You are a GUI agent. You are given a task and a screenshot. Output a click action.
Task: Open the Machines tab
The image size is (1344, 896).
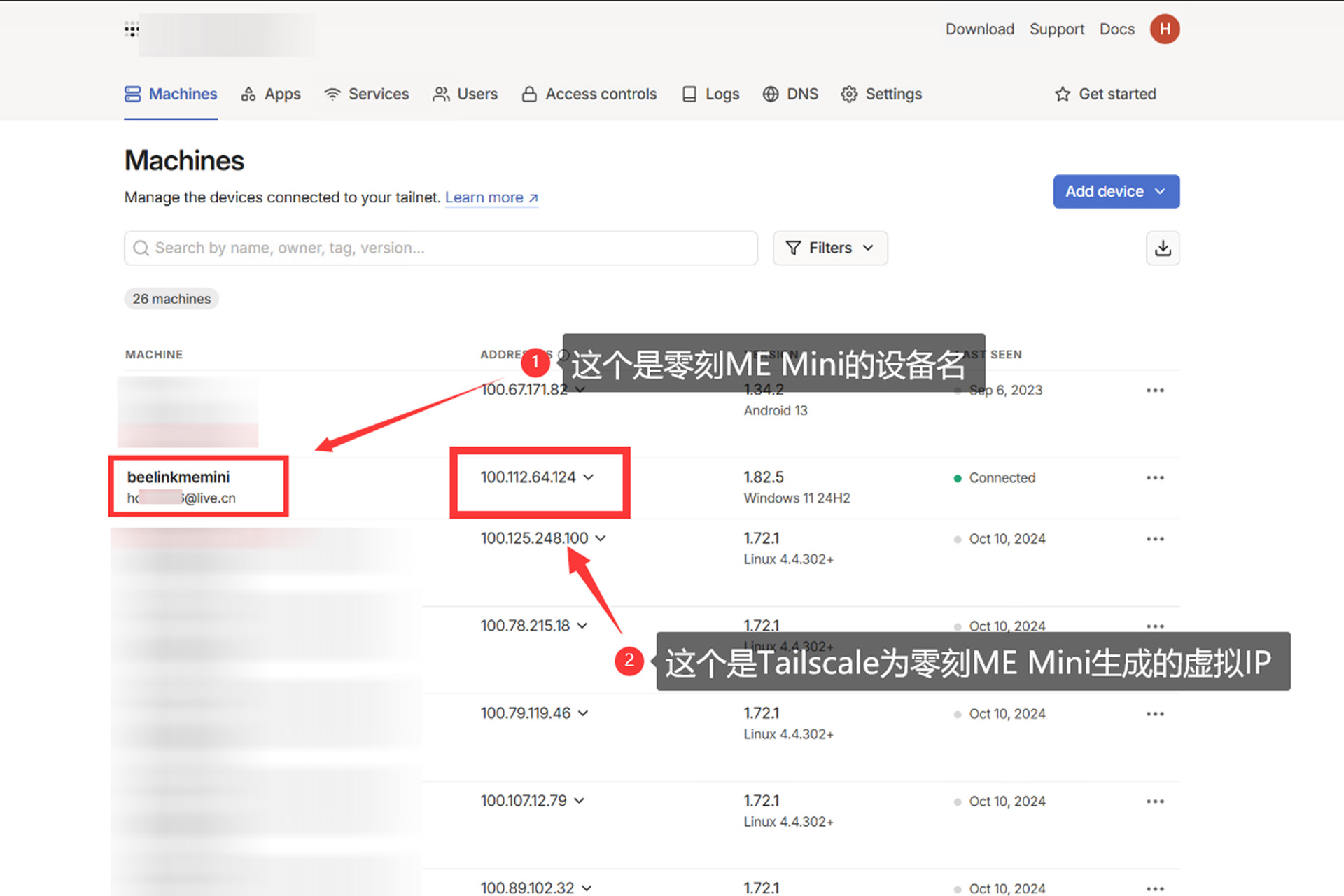click(x=171, y=94)
